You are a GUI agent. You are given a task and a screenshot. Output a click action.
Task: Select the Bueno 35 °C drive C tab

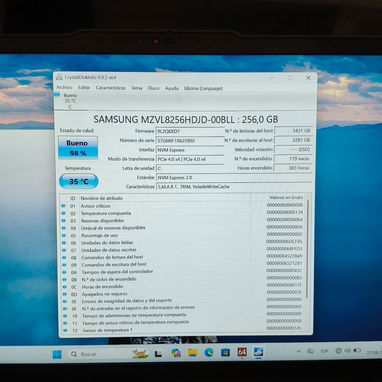69,101
